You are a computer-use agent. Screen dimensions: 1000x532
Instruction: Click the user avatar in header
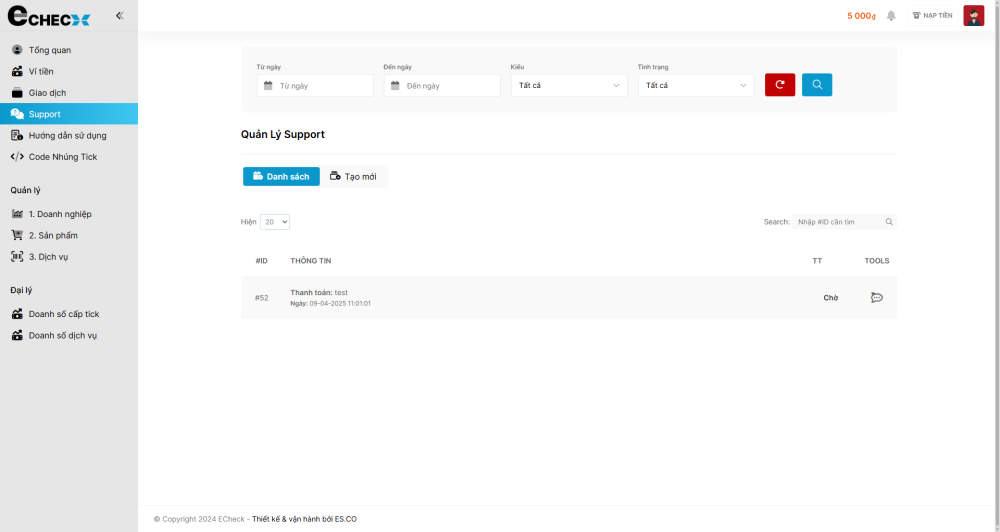coord(973,16)
